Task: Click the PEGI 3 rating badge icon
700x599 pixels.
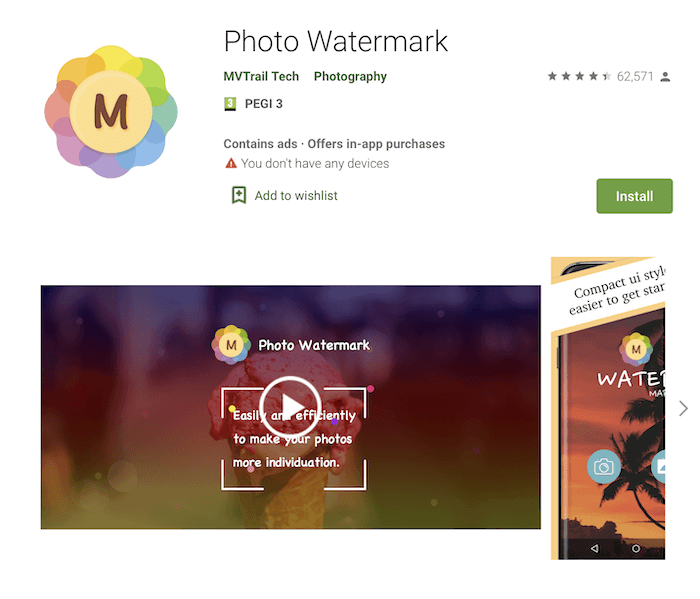Action: pos(229,104)
